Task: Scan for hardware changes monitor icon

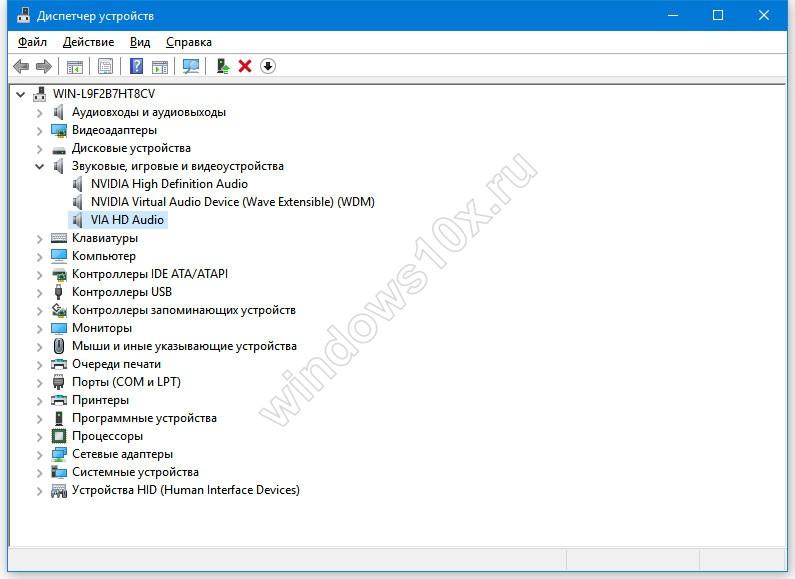Action: coord(191,66)
